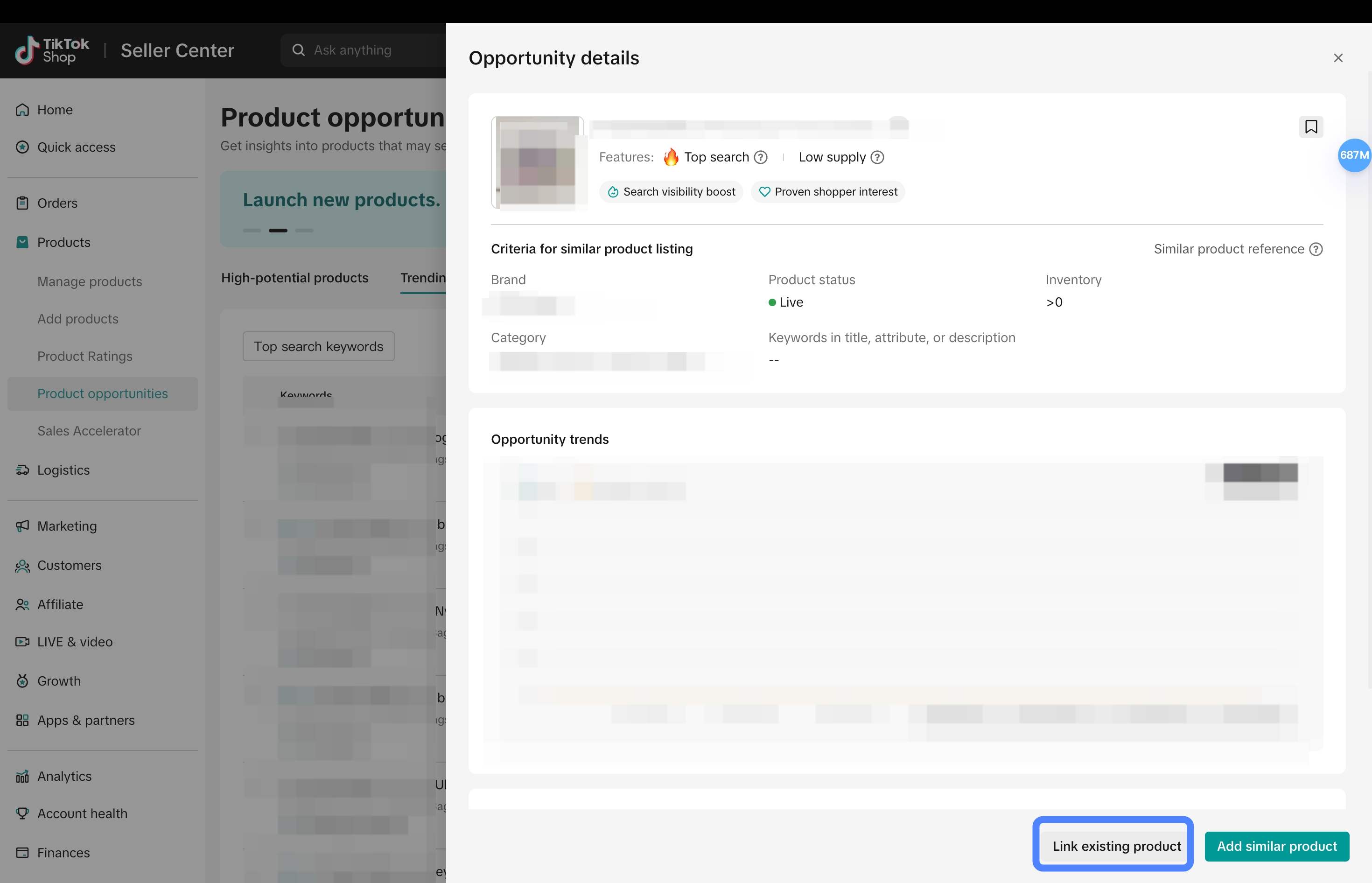
Task: Click the Affiliate icon
Action: click(22, 604)
